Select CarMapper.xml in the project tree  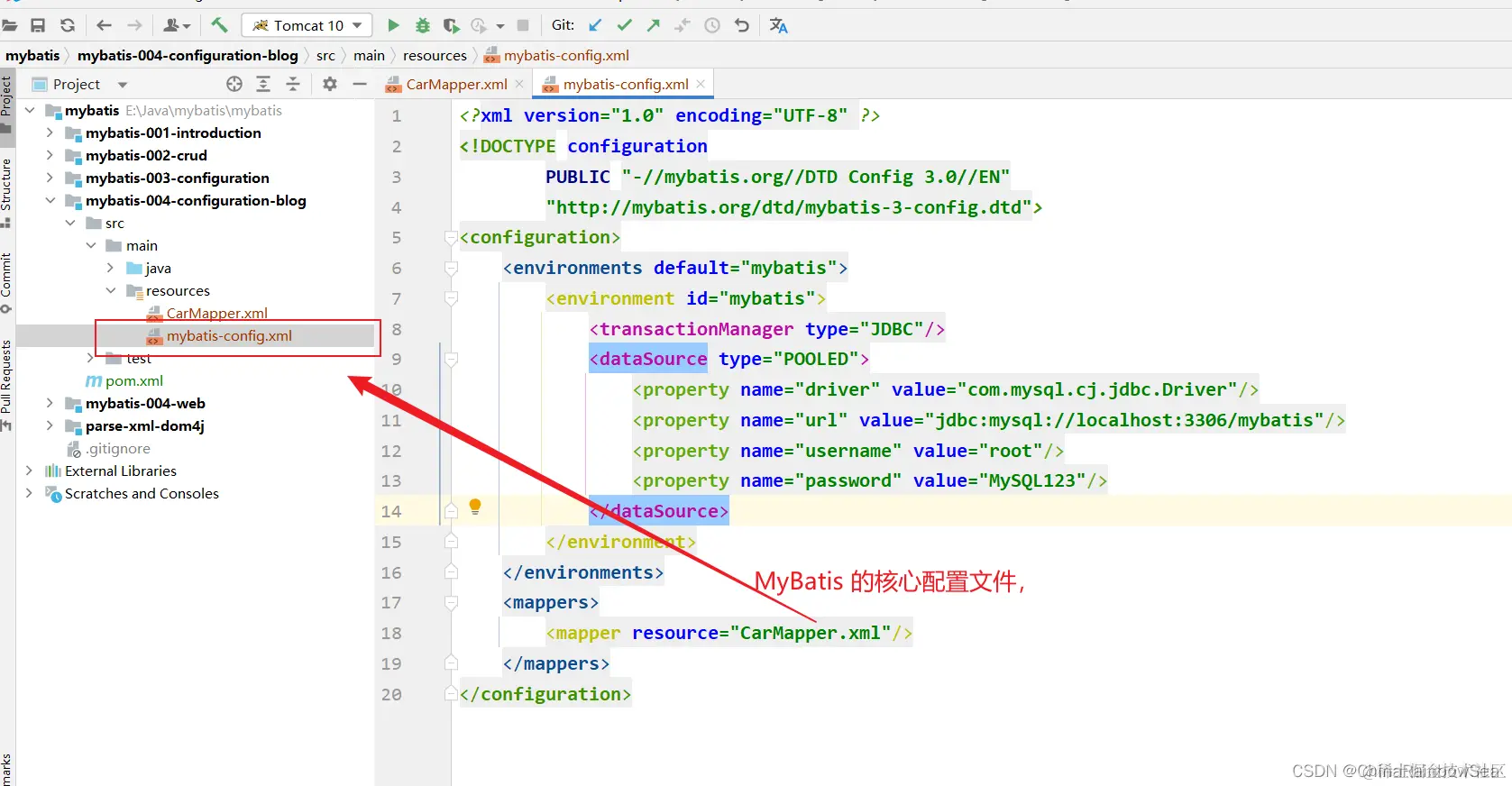point(216,313)
